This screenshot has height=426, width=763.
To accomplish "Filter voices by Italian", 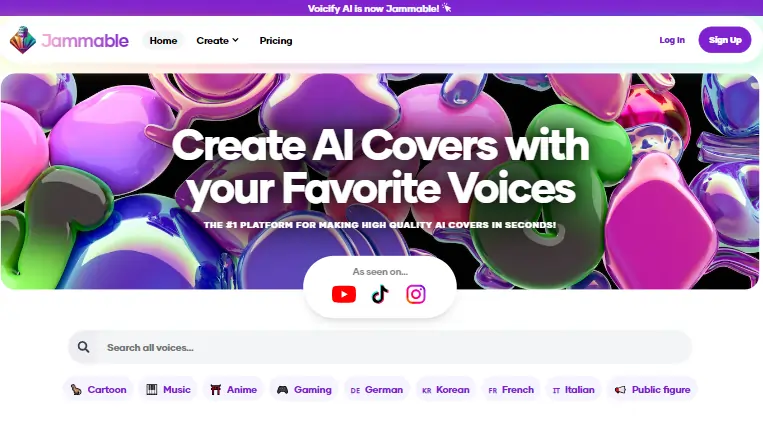I will point(574,389).
